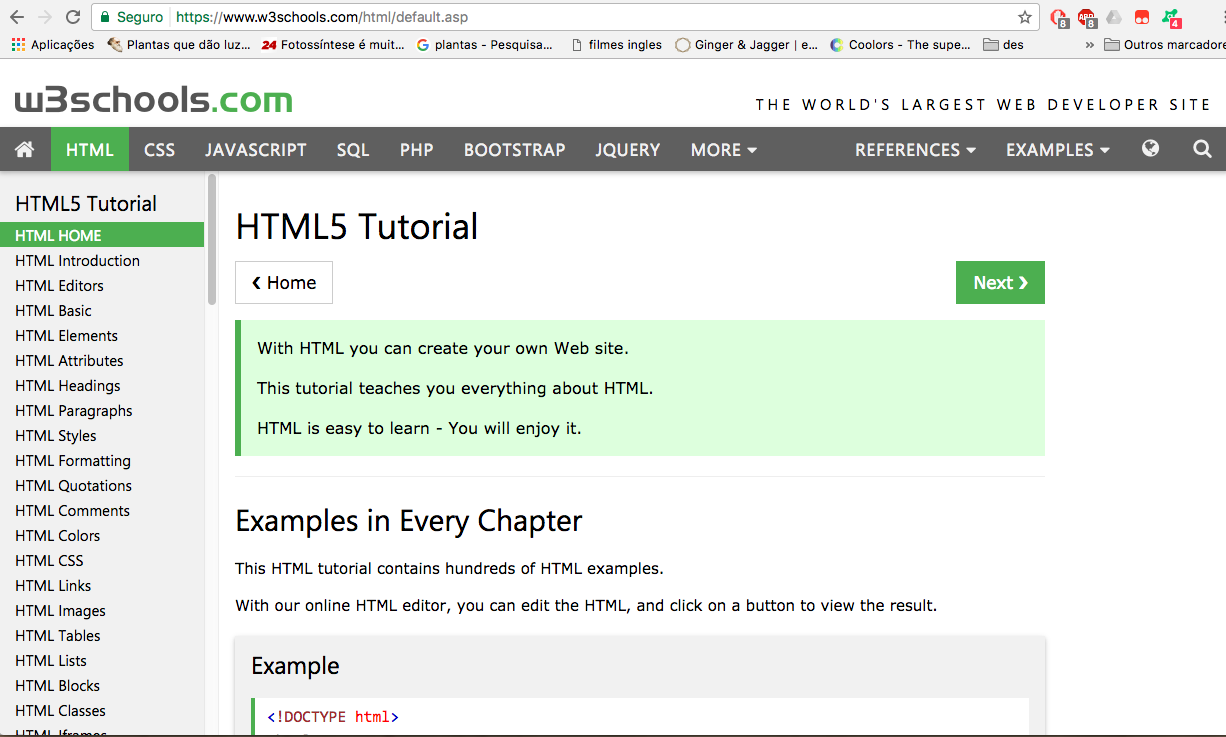Open the EXAMPLES dropdown menu
Image resolution: width=1226 pixels, height=737 pixels.
[1058, 149]
